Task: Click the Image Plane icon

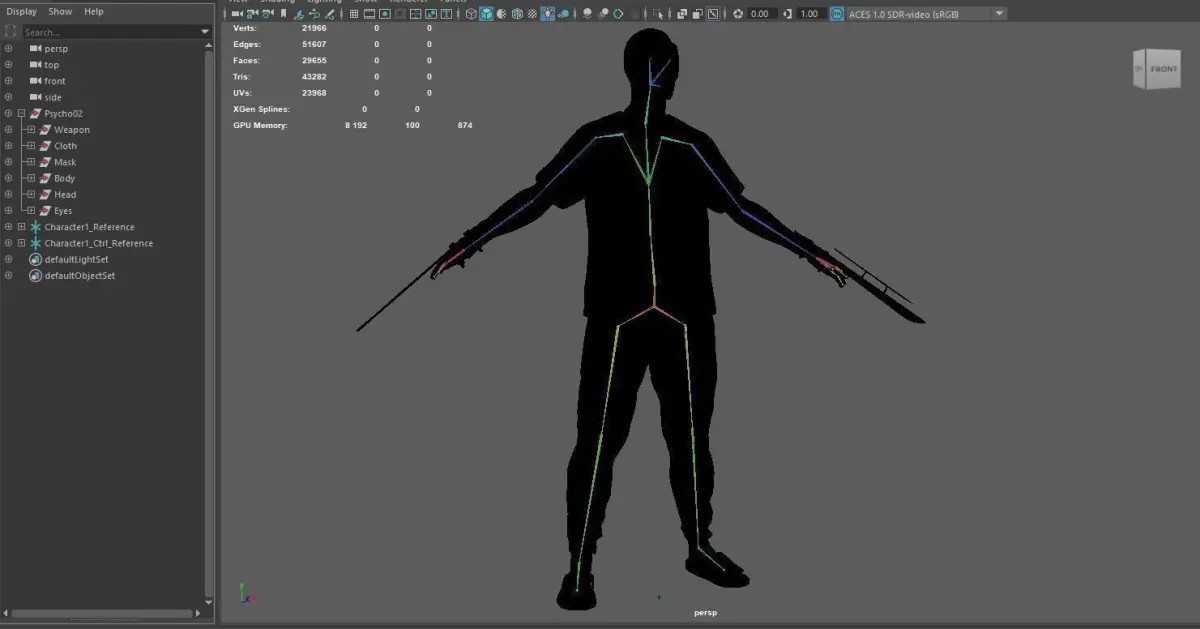Action: 298,14
